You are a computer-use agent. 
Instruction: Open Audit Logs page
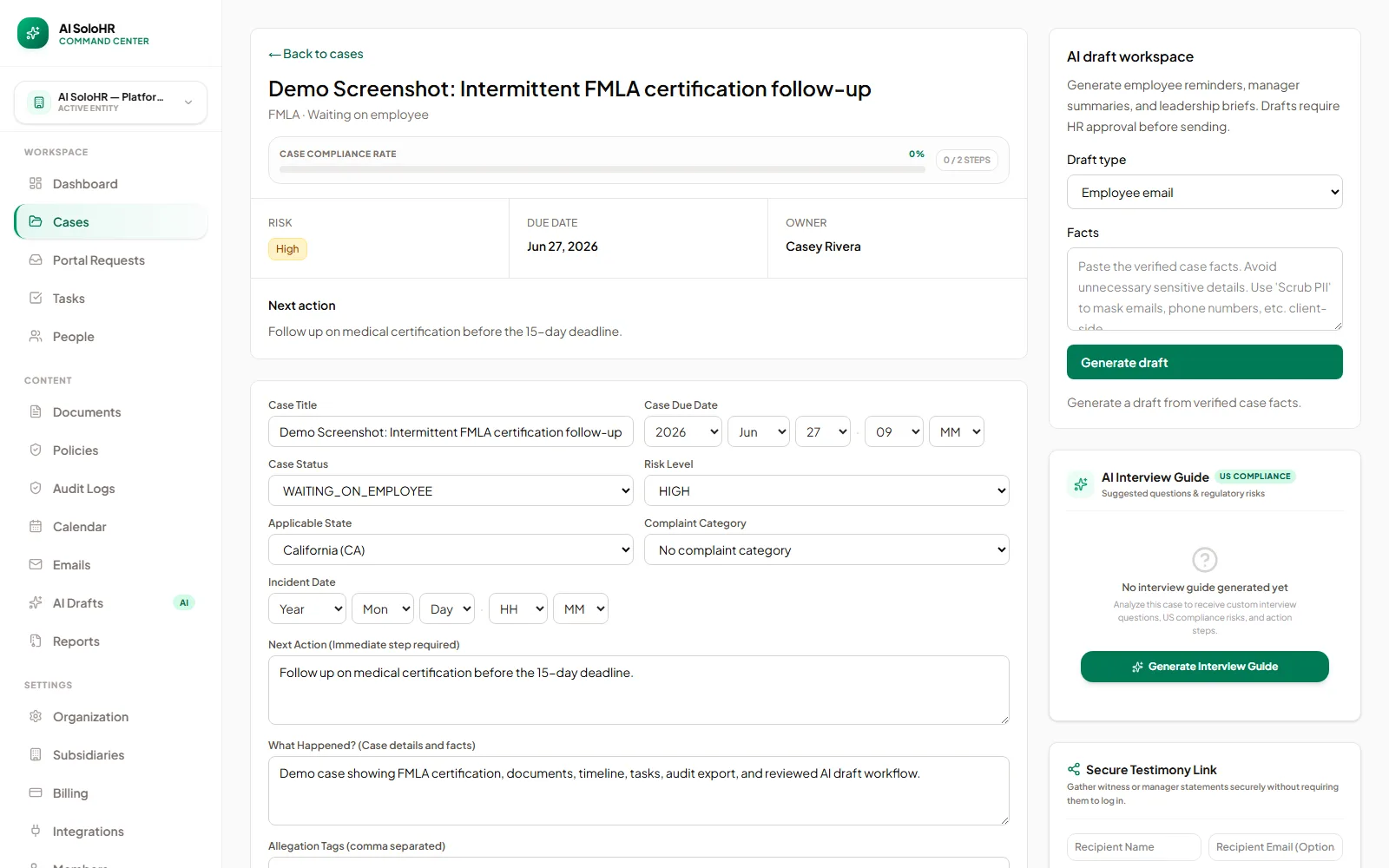tap(111, 488)
